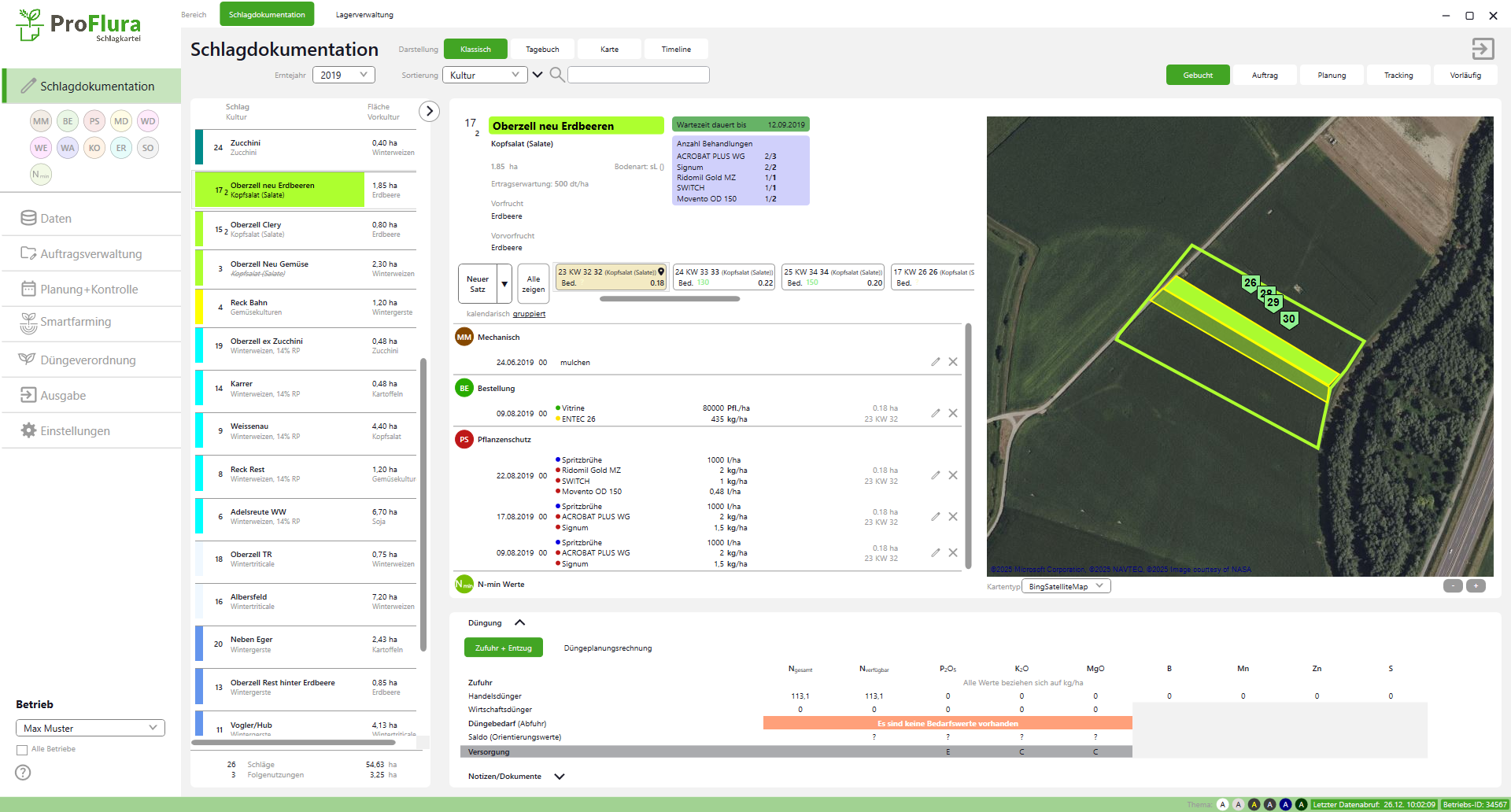Edit the mulchen entry with pencil icon
Viewport: 1511px width, 812px height.
tap(935, 362)
